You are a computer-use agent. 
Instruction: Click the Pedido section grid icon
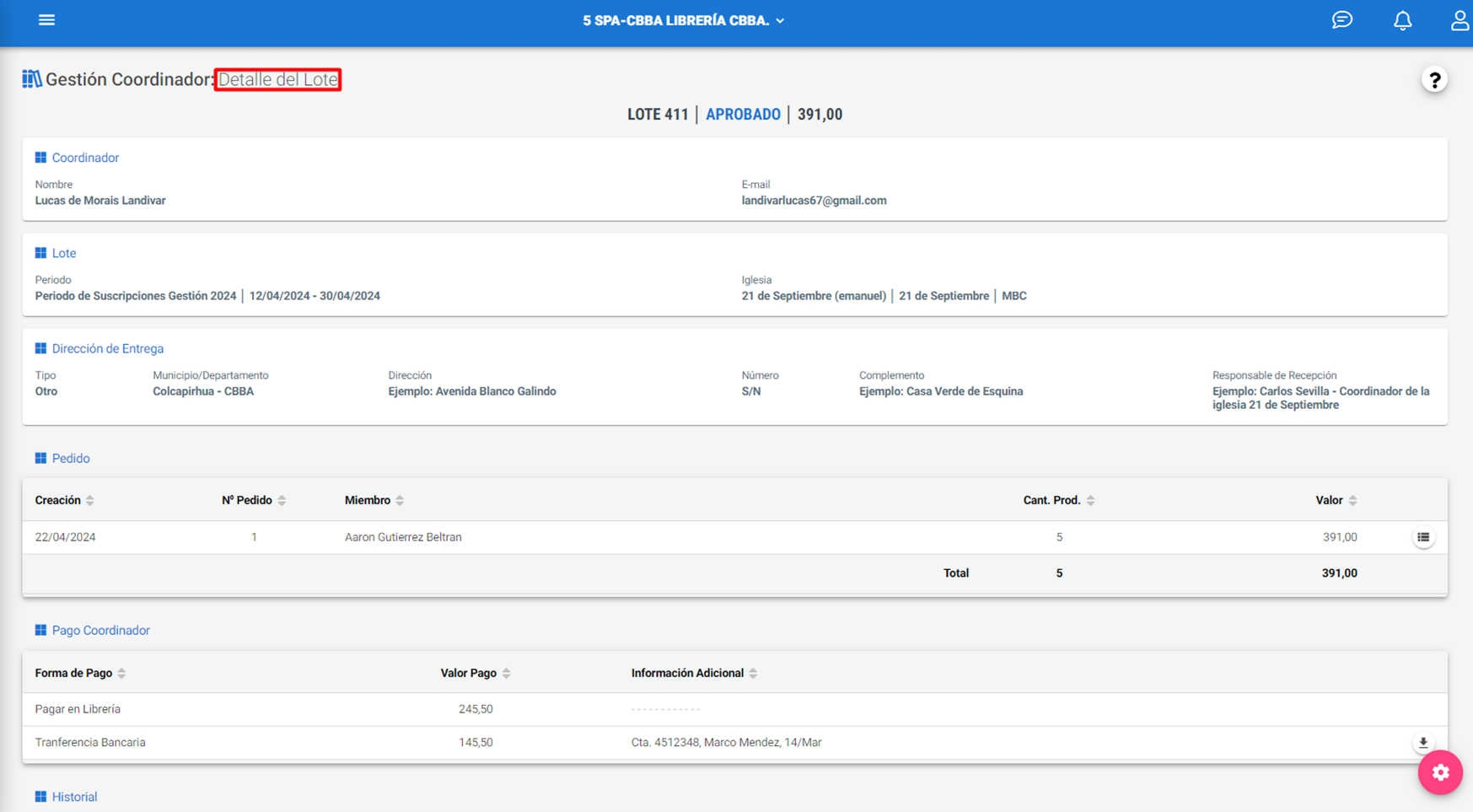40,458
